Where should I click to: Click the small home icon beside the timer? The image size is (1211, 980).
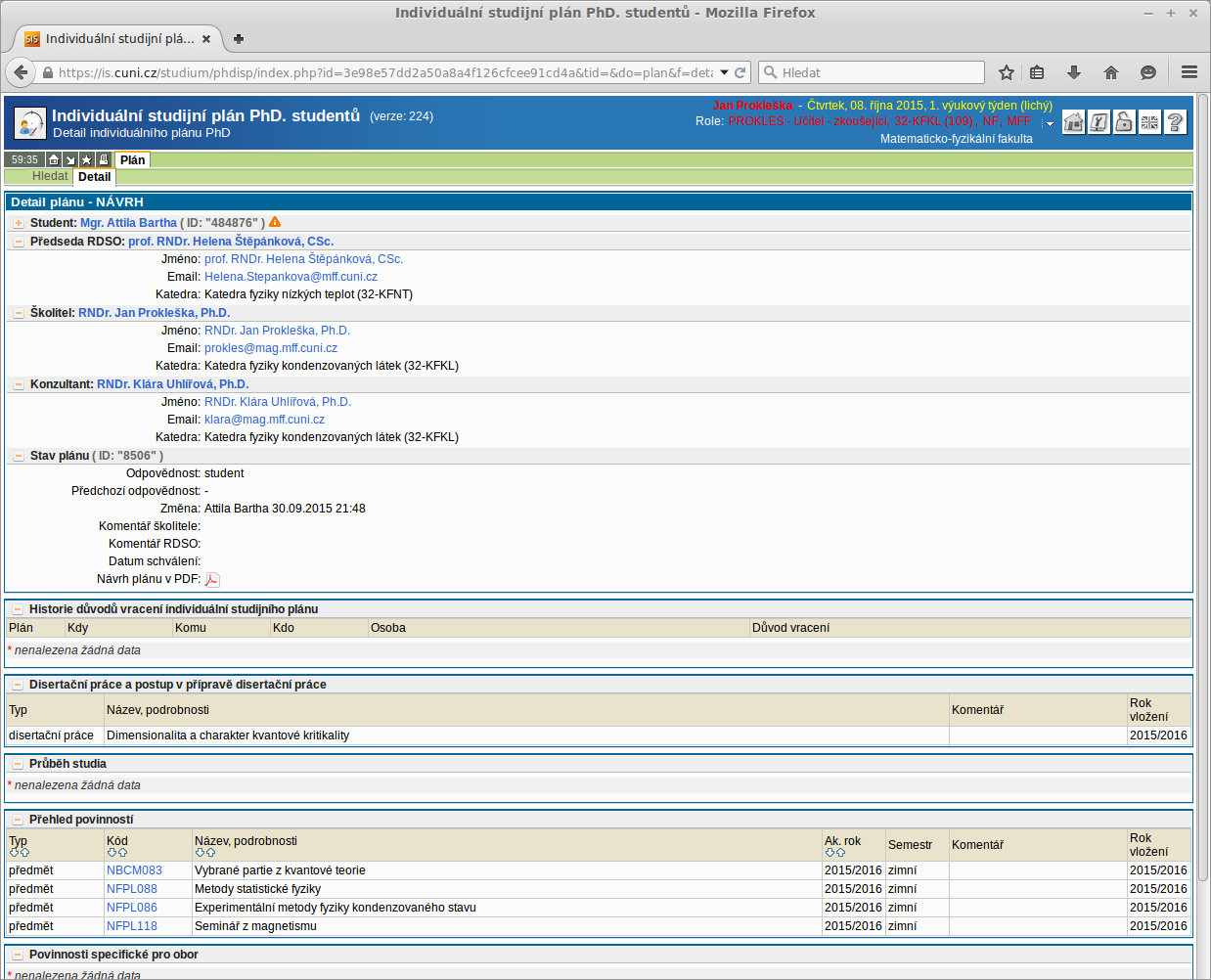(54, 159)
